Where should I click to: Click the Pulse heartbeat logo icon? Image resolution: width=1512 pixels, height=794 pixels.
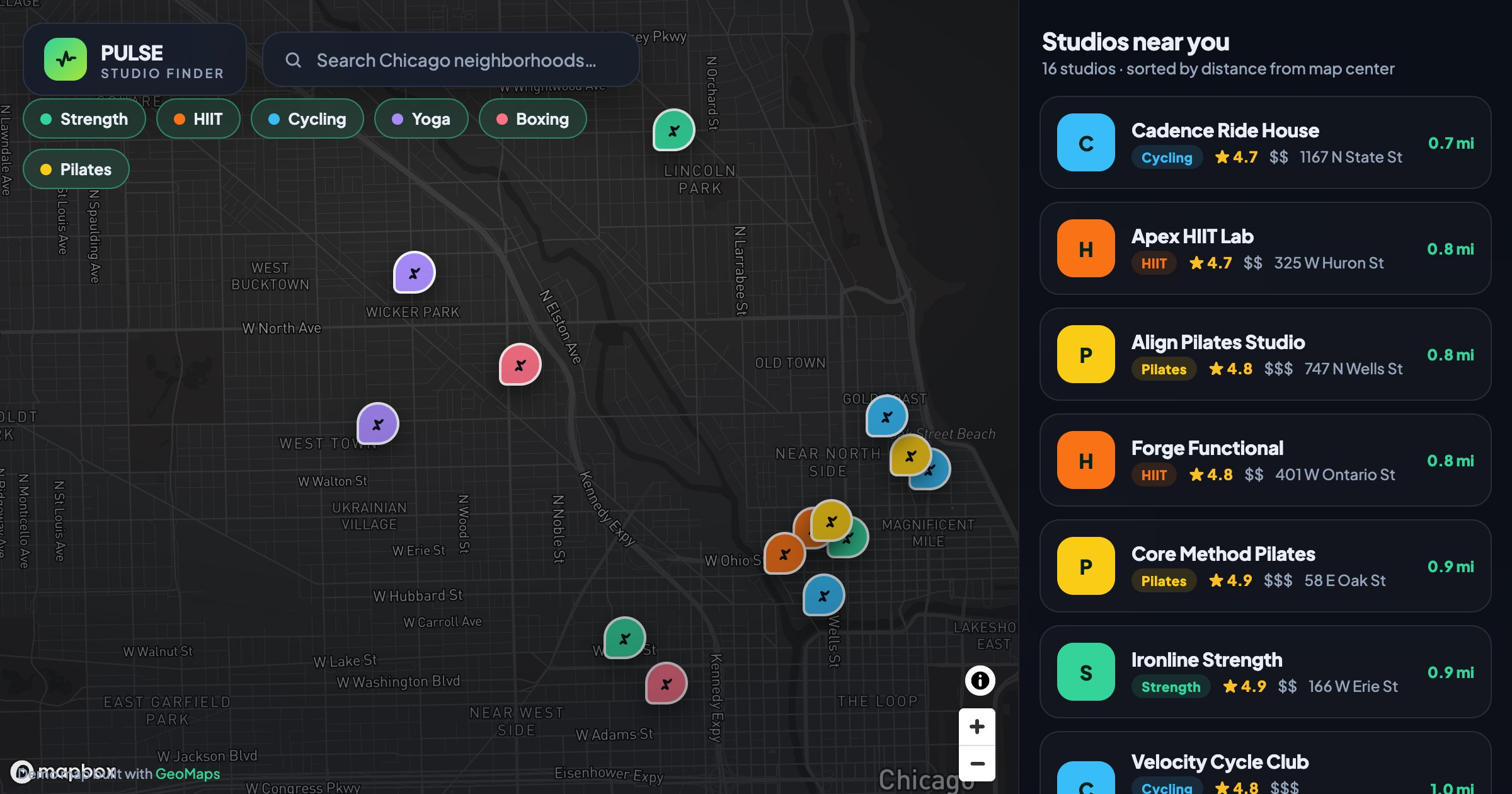[x=66, y=59]
